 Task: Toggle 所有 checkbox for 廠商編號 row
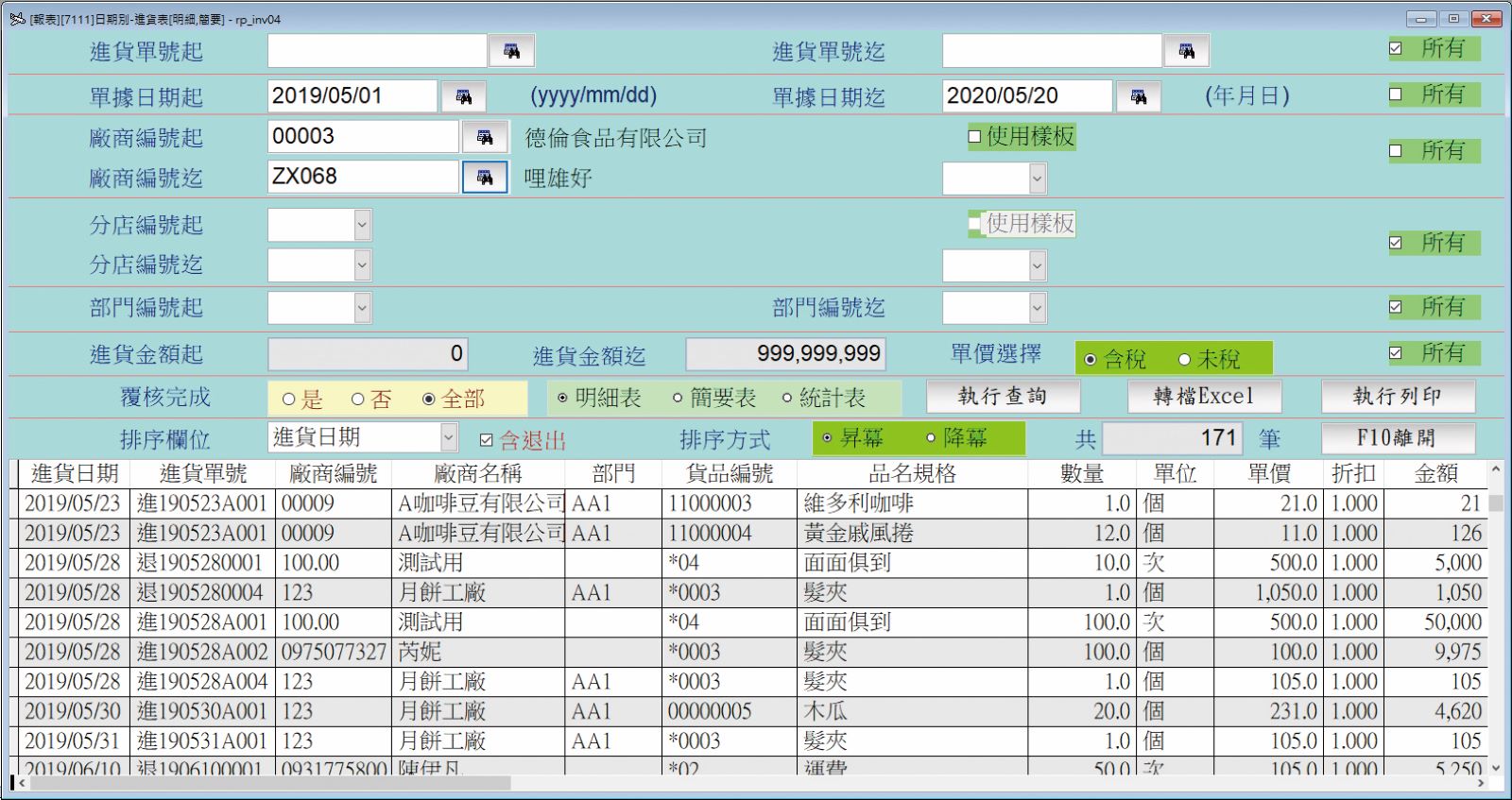1396,150
